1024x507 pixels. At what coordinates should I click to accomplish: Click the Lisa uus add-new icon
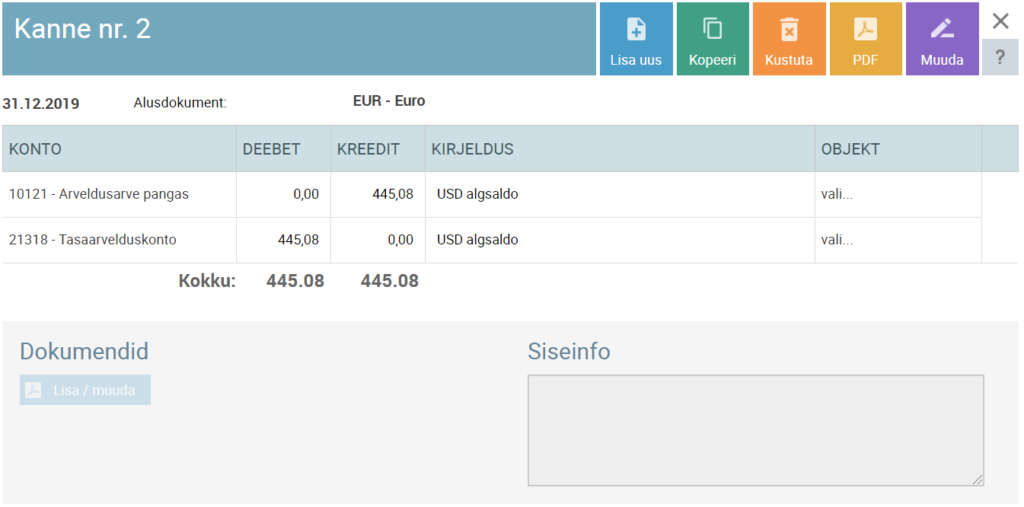click(636, 30)
